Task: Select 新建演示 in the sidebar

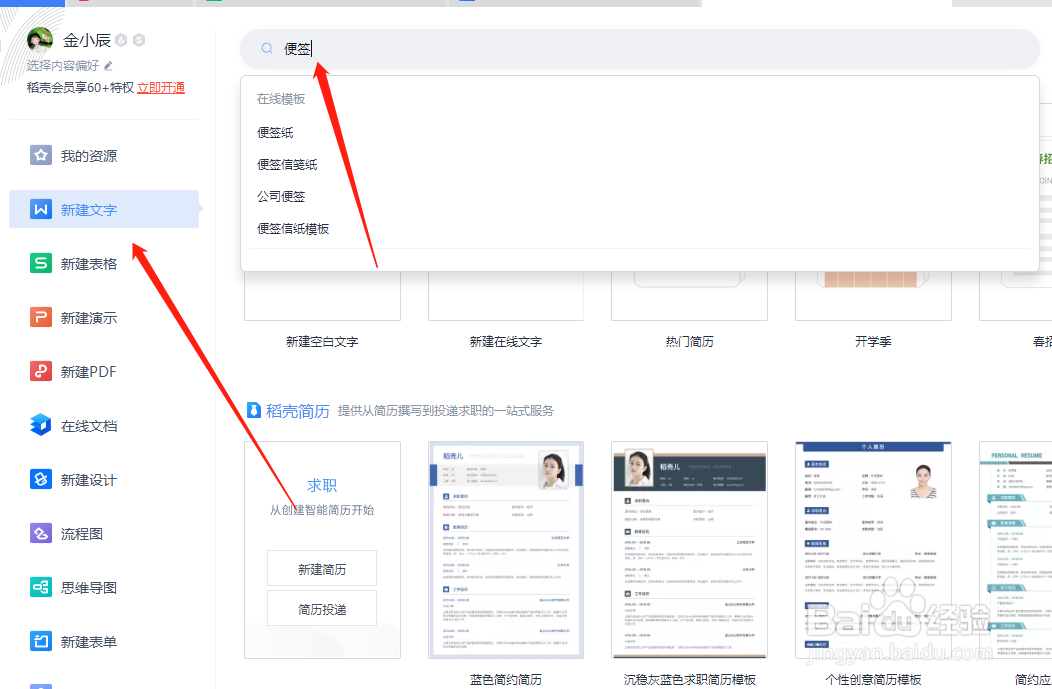Action: pyautogui.click(x=104, y=317)
